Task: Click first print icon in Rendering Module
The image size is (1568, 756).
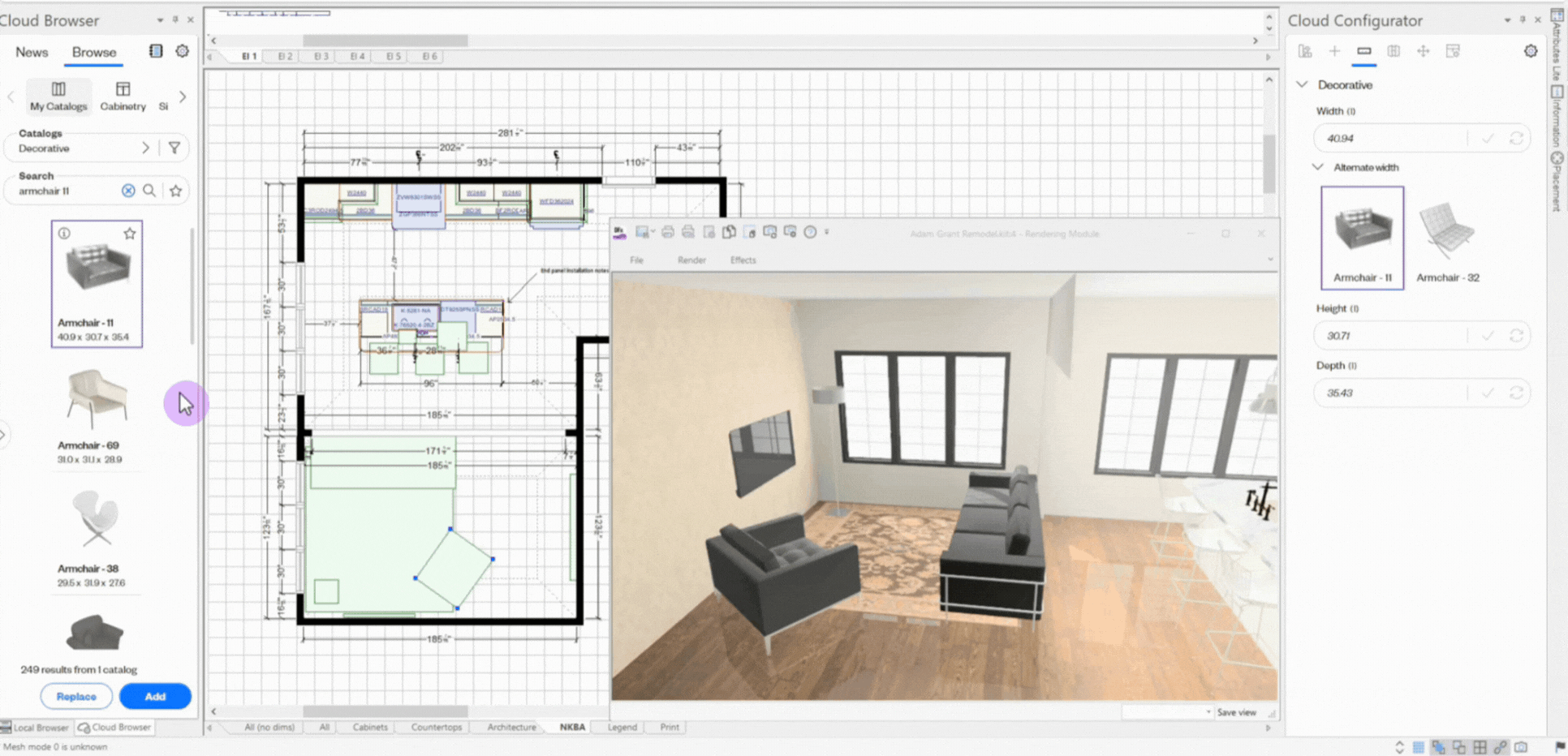Action: click(667, 233)
